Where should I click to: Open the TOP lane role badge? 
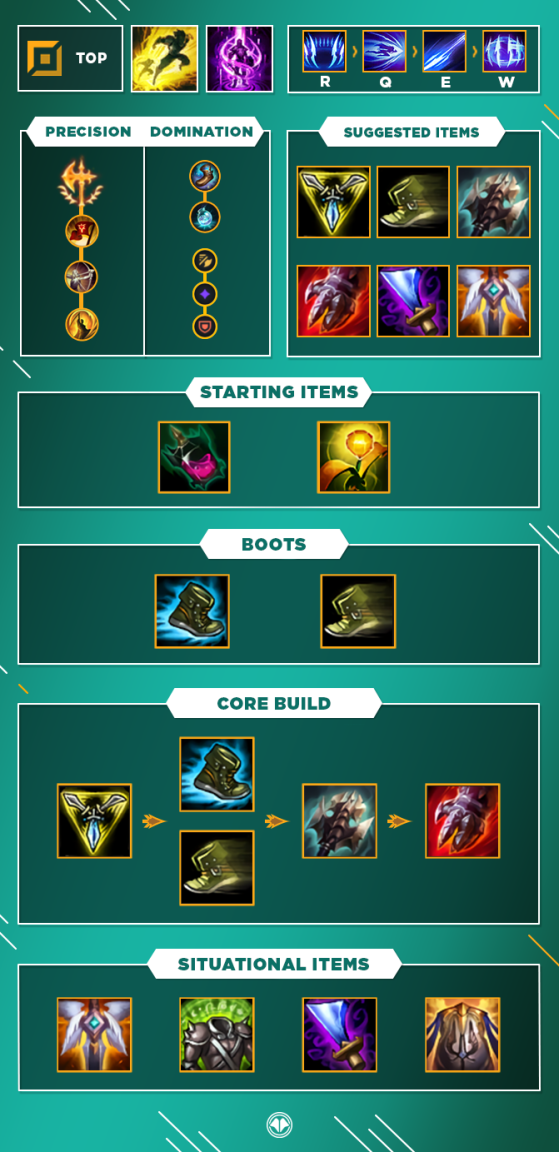71,59
